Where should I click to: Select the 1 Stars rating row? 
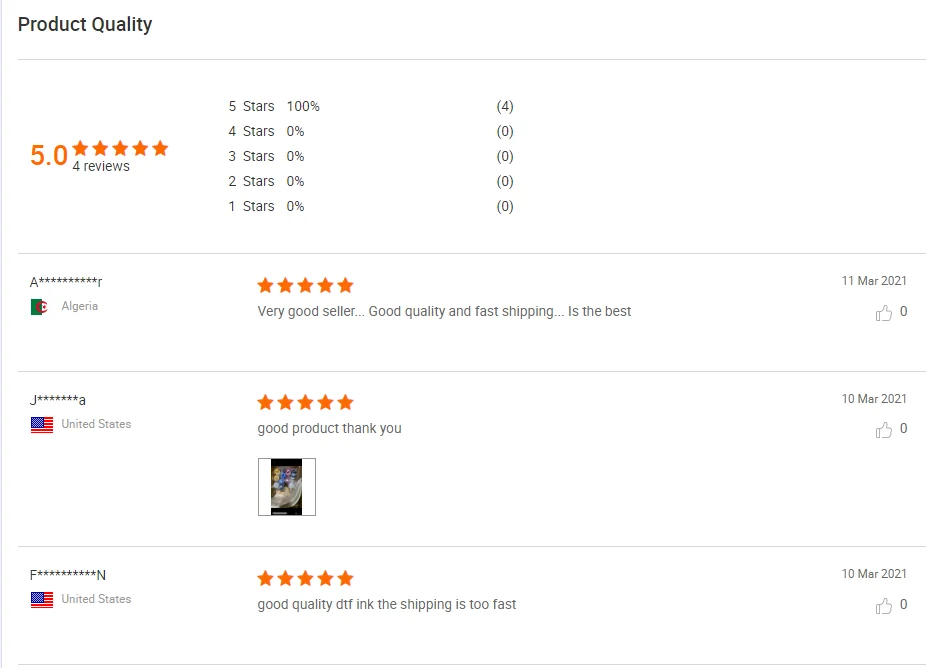tap(251, 206)
